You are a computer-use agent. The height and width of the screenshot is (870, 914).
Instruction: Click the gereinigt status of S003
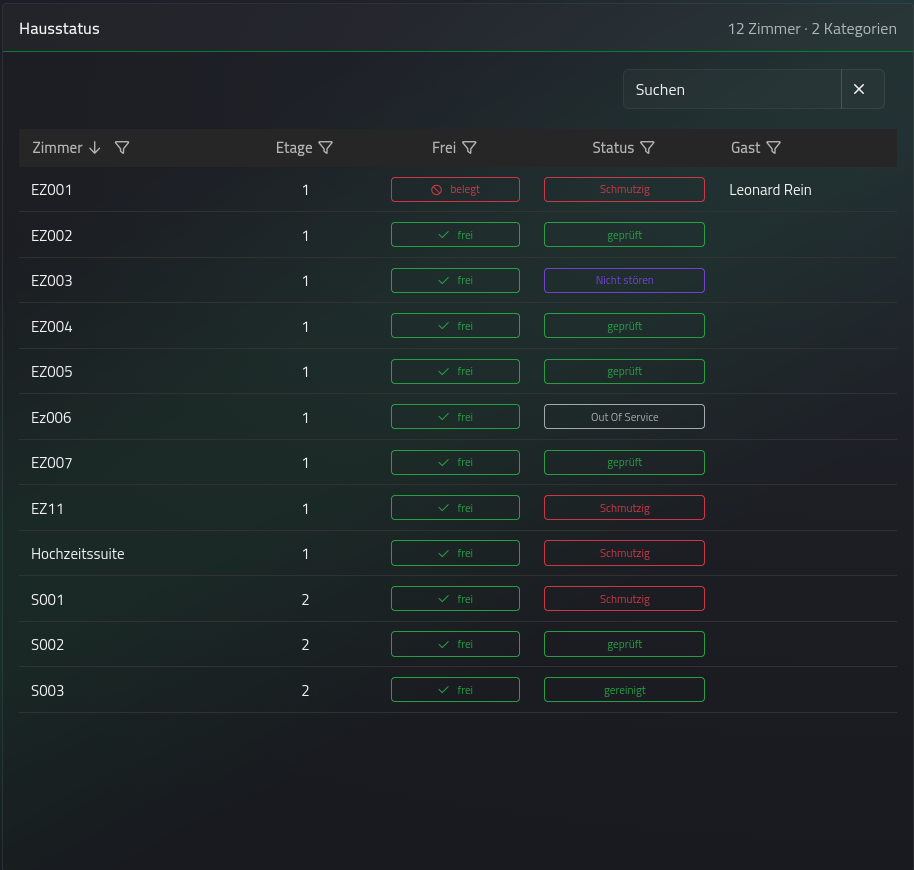coord(624,689)
